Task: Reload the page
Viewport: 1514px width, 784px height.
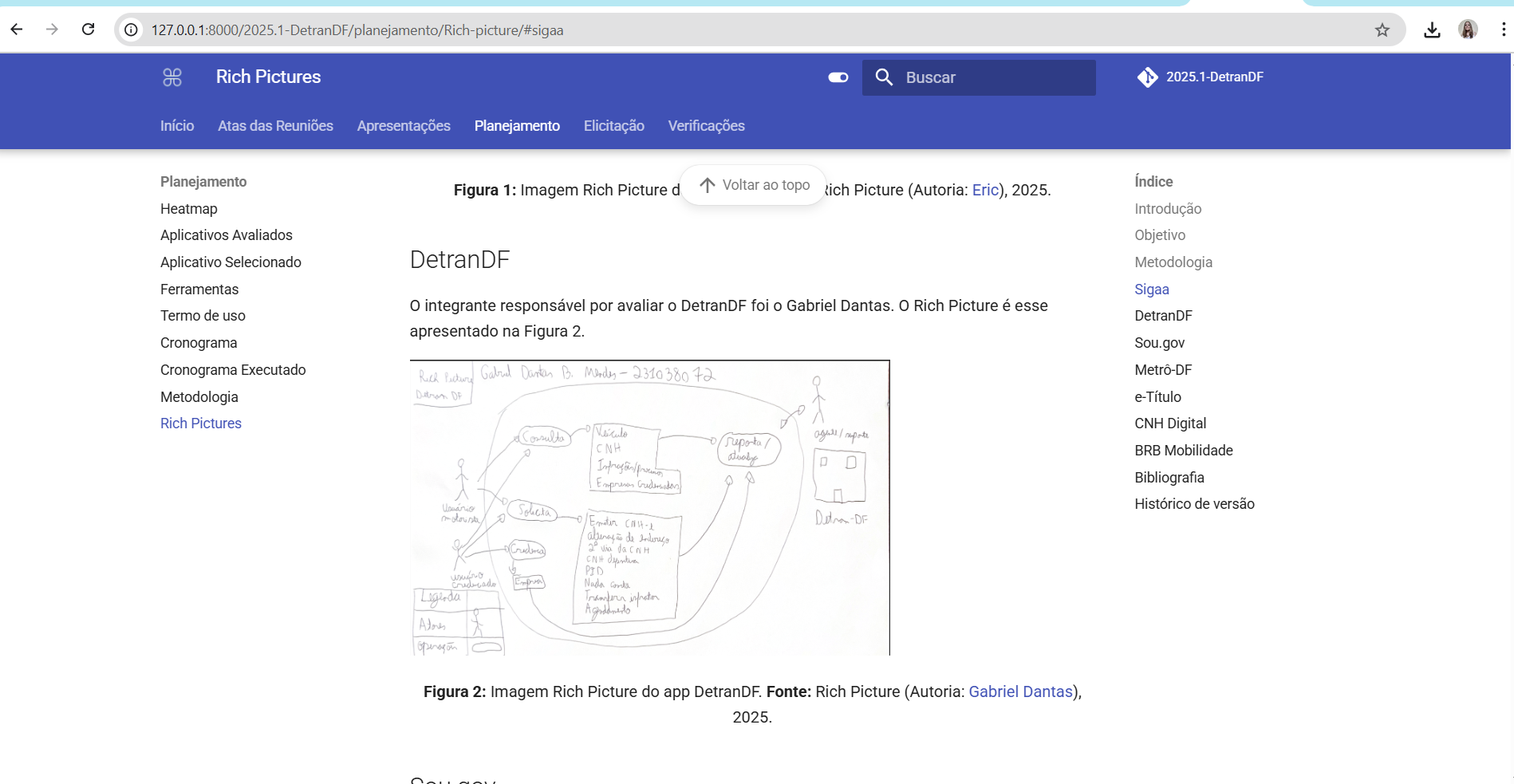Action: pos(89,30)
